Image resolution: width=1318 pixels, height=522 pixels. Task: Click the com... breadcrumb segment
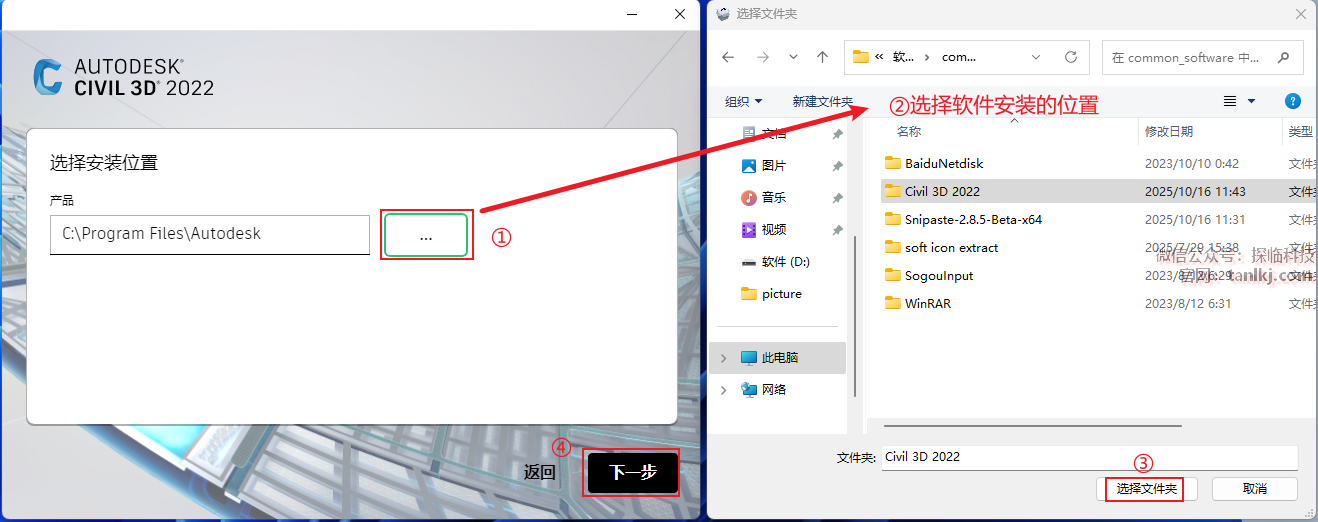coord(959,57)
